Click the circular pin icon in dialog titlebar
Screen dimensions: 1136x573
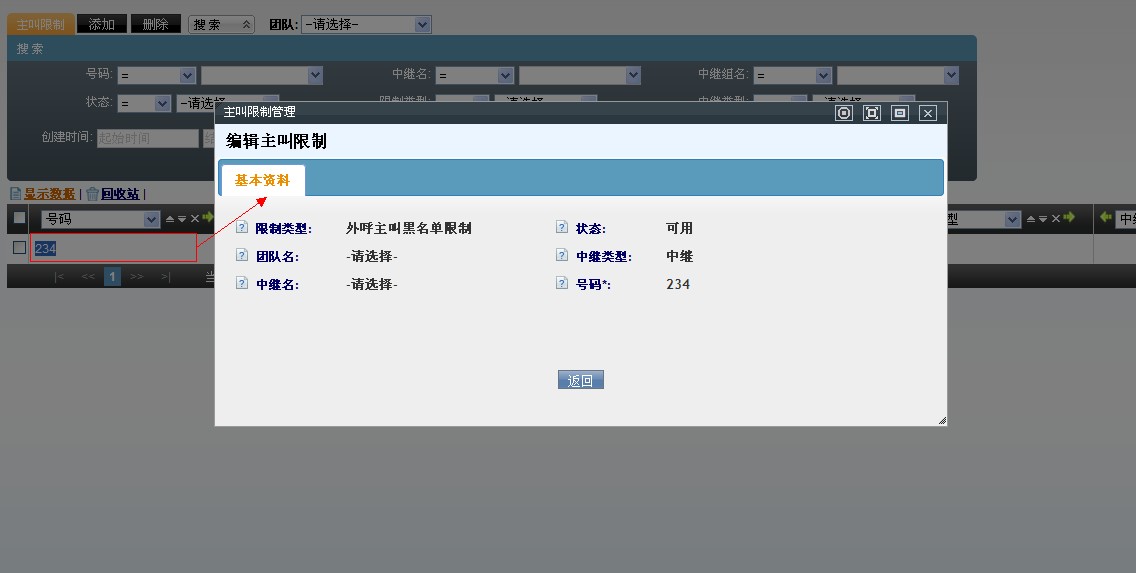click(844, 113)
